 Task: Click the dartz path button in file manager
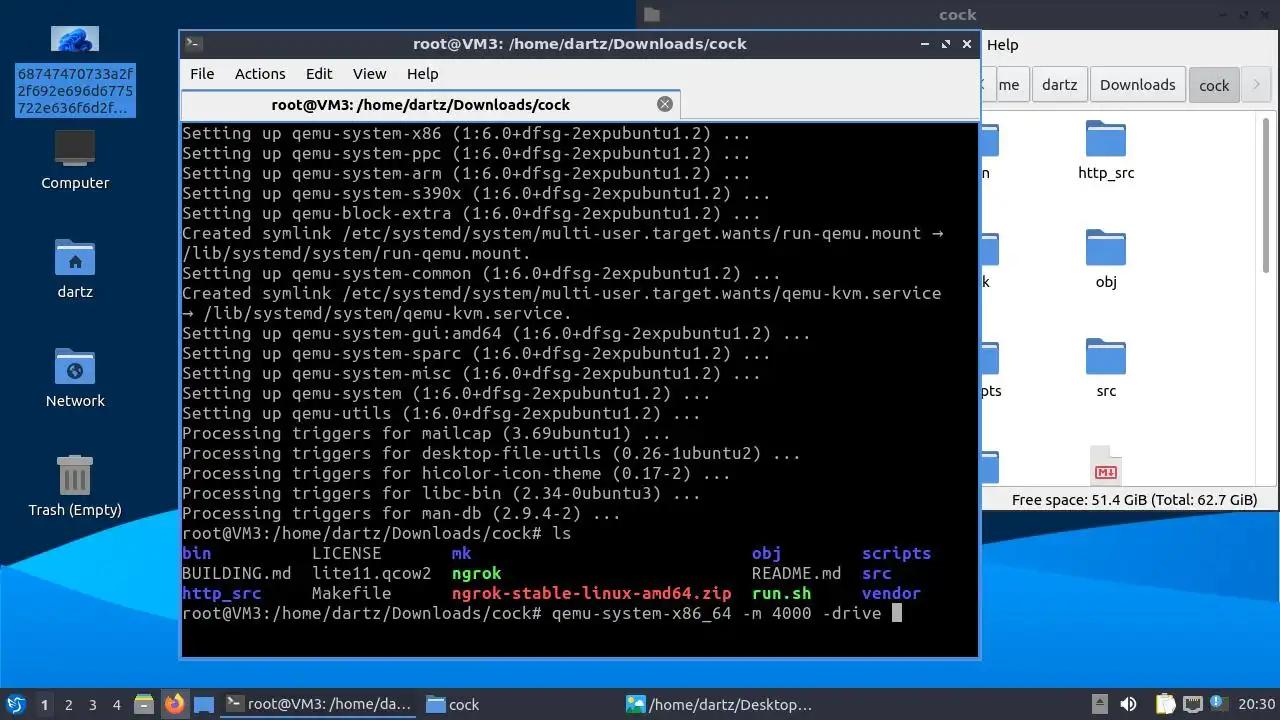point(1059,85)
